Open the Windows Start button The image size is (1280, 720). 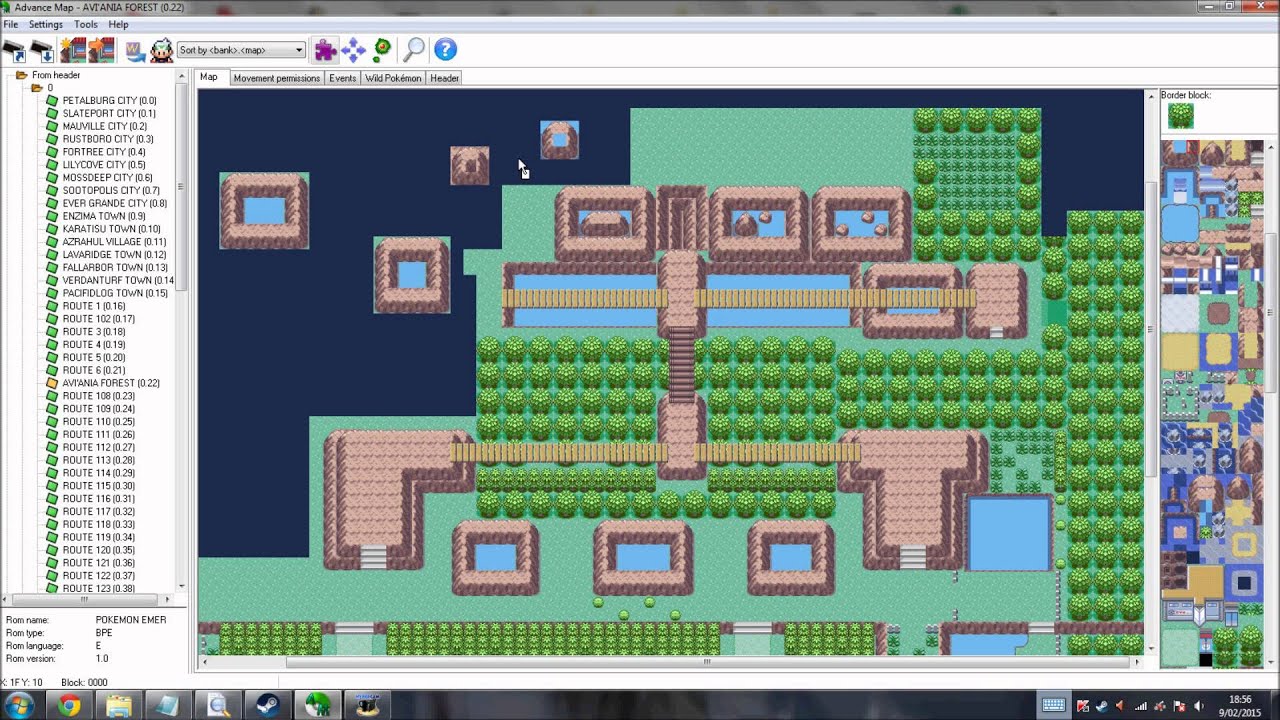[x=19, y=705]
